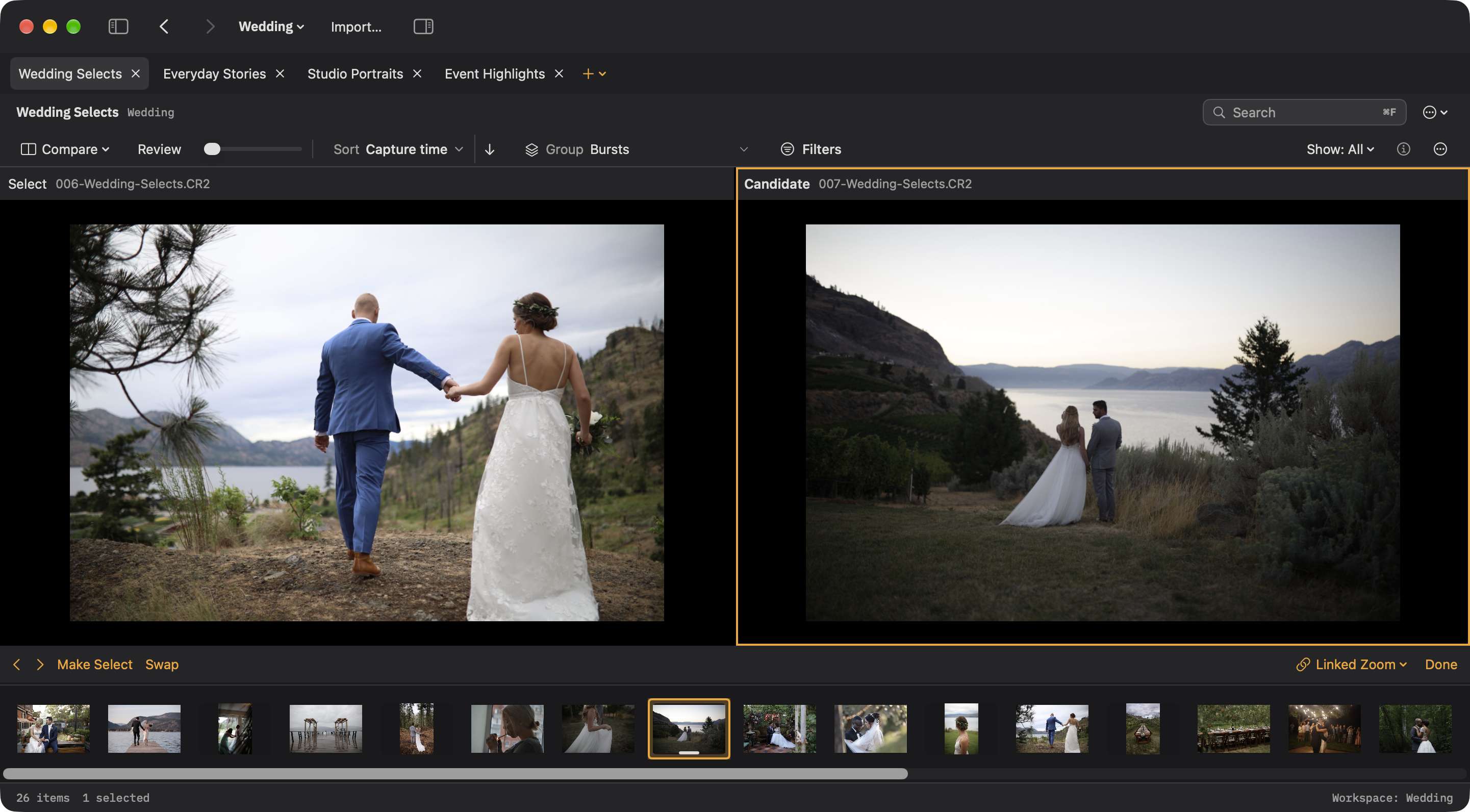Go to next candidate photo arrow

pyautogui.click(x=40, y=664)
